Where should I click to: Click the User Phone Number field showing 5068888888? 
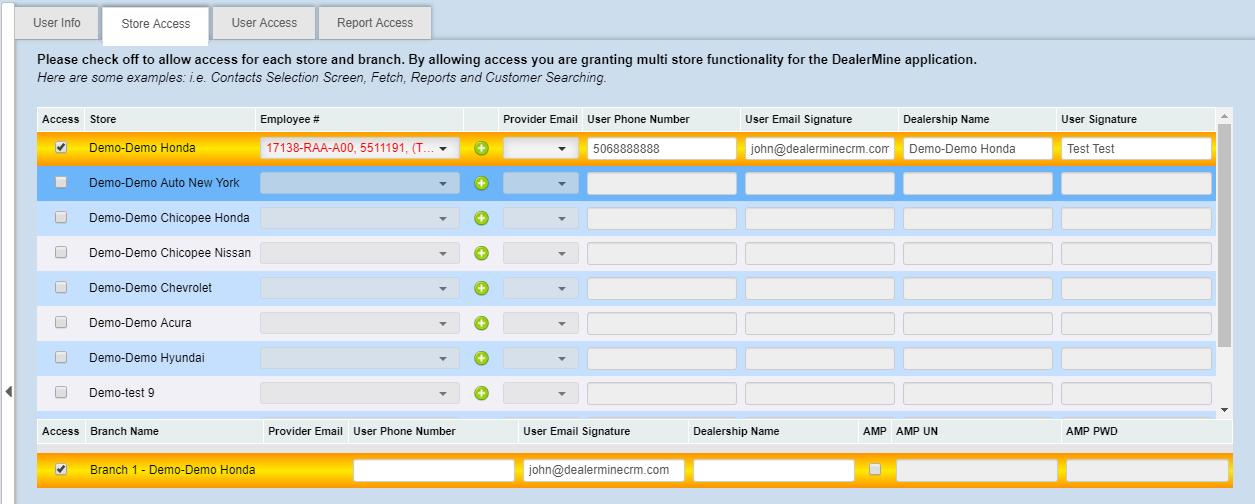pos(661,149)
